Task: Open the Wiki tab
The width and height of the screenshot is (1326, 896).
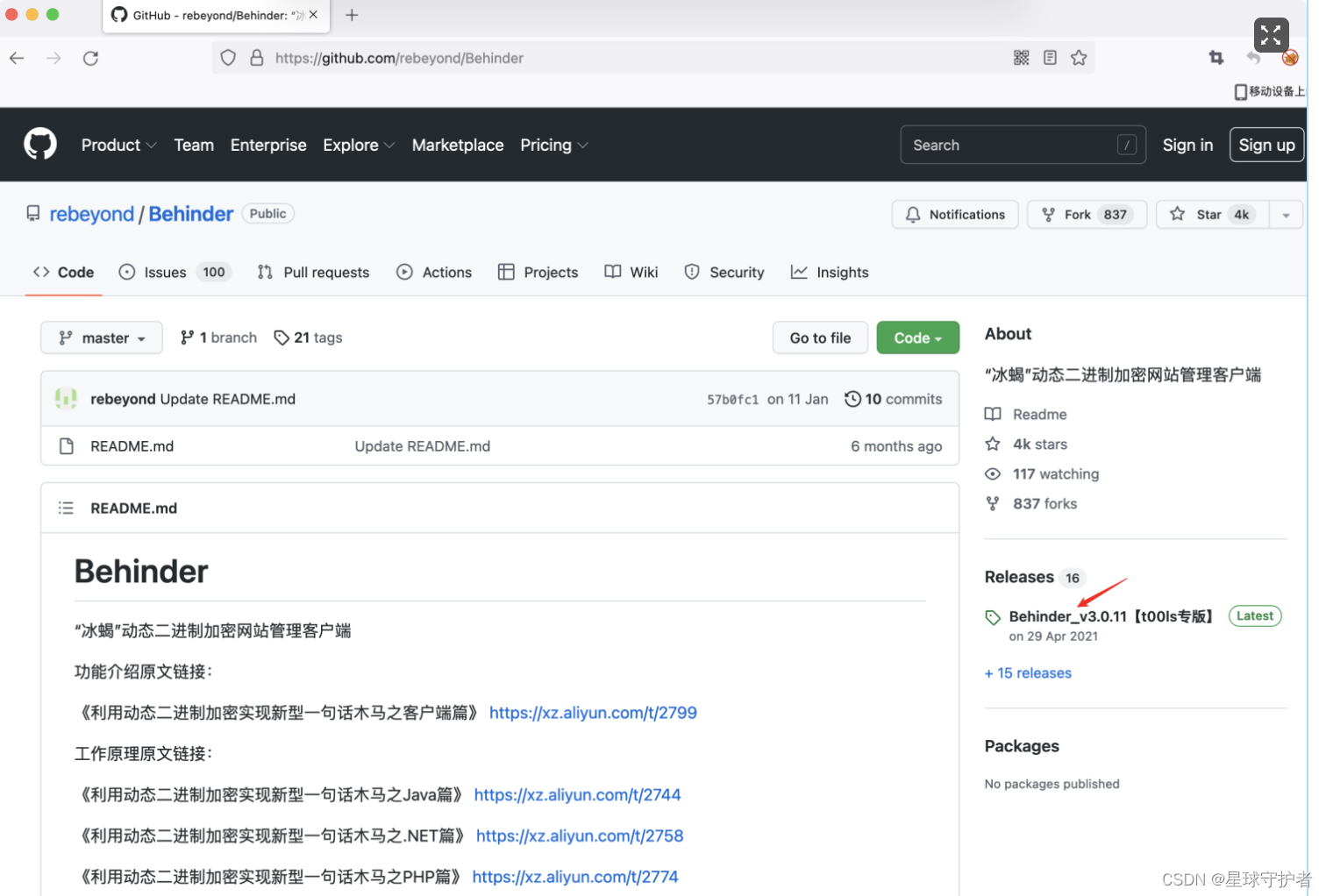Action: tap(631, 272)
